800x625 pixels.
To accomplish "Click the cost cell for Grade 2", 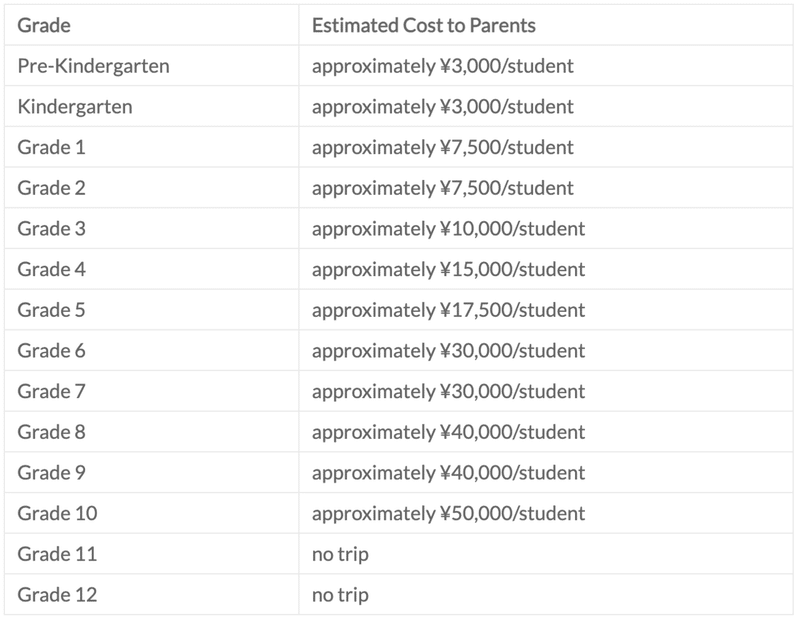I will click(x=442, y=188).
